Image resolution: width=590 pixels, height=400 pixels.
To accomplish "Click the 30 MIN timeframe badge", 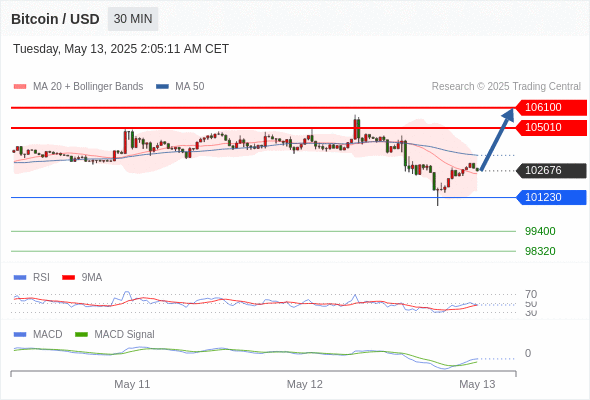I will tap(133, 19).
